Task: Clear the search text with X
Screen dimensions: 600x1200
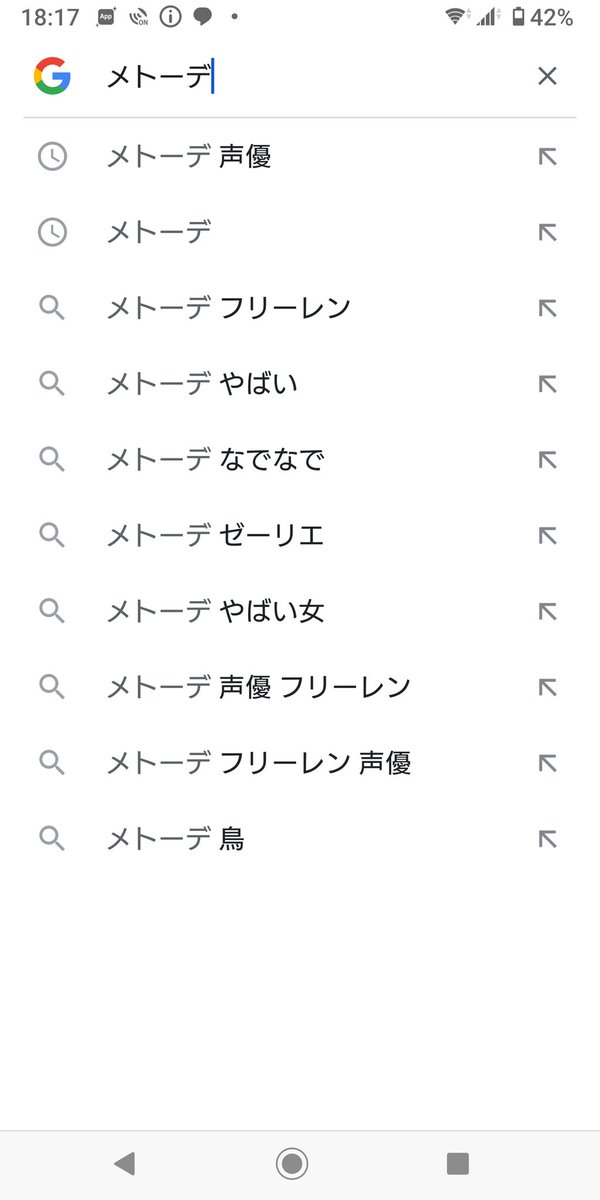Action: (547, 76)
